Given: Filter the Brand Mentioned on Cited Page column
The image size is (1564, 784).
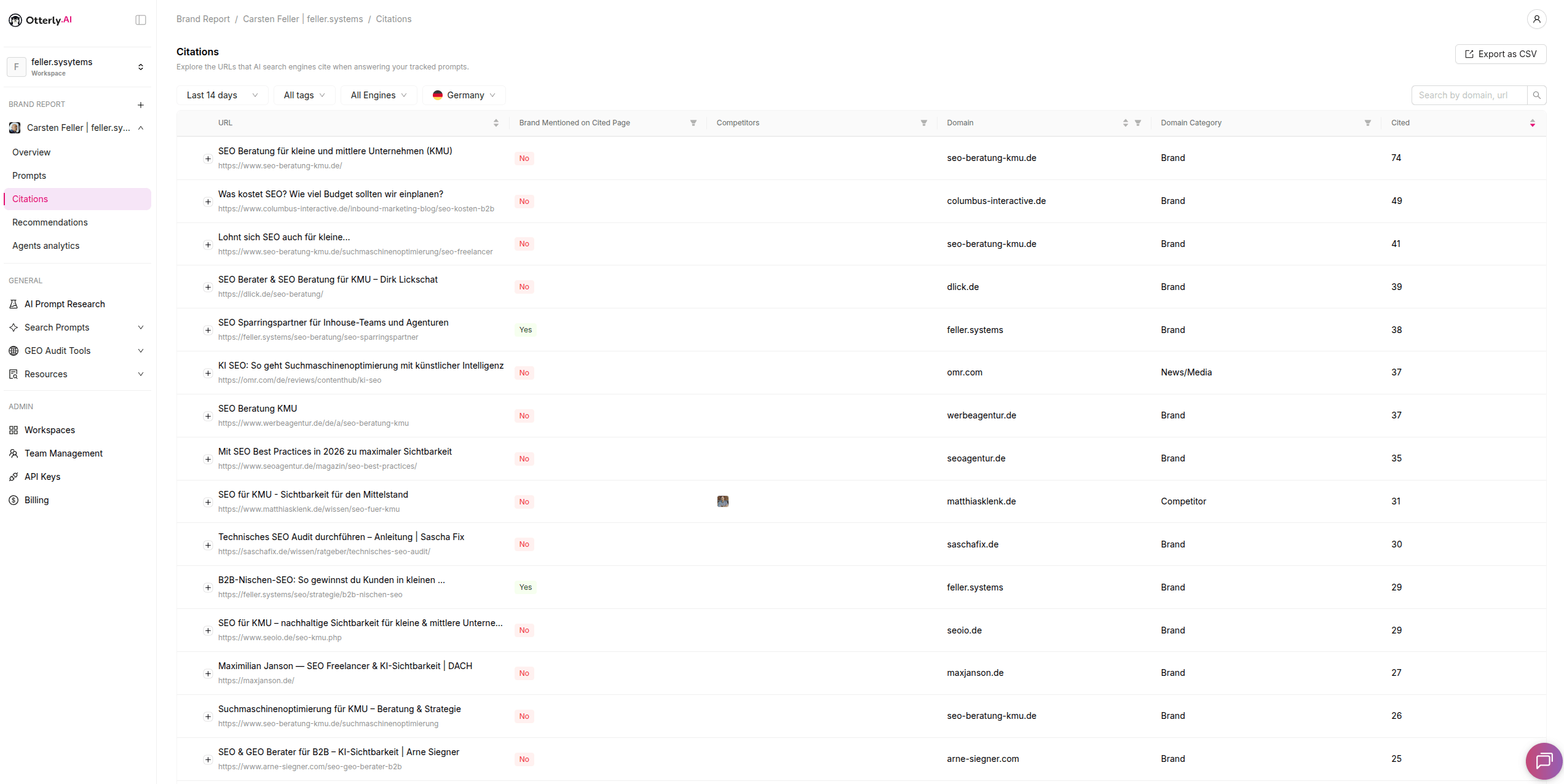Looking at the screenshot, I should [x=693, y=123].
